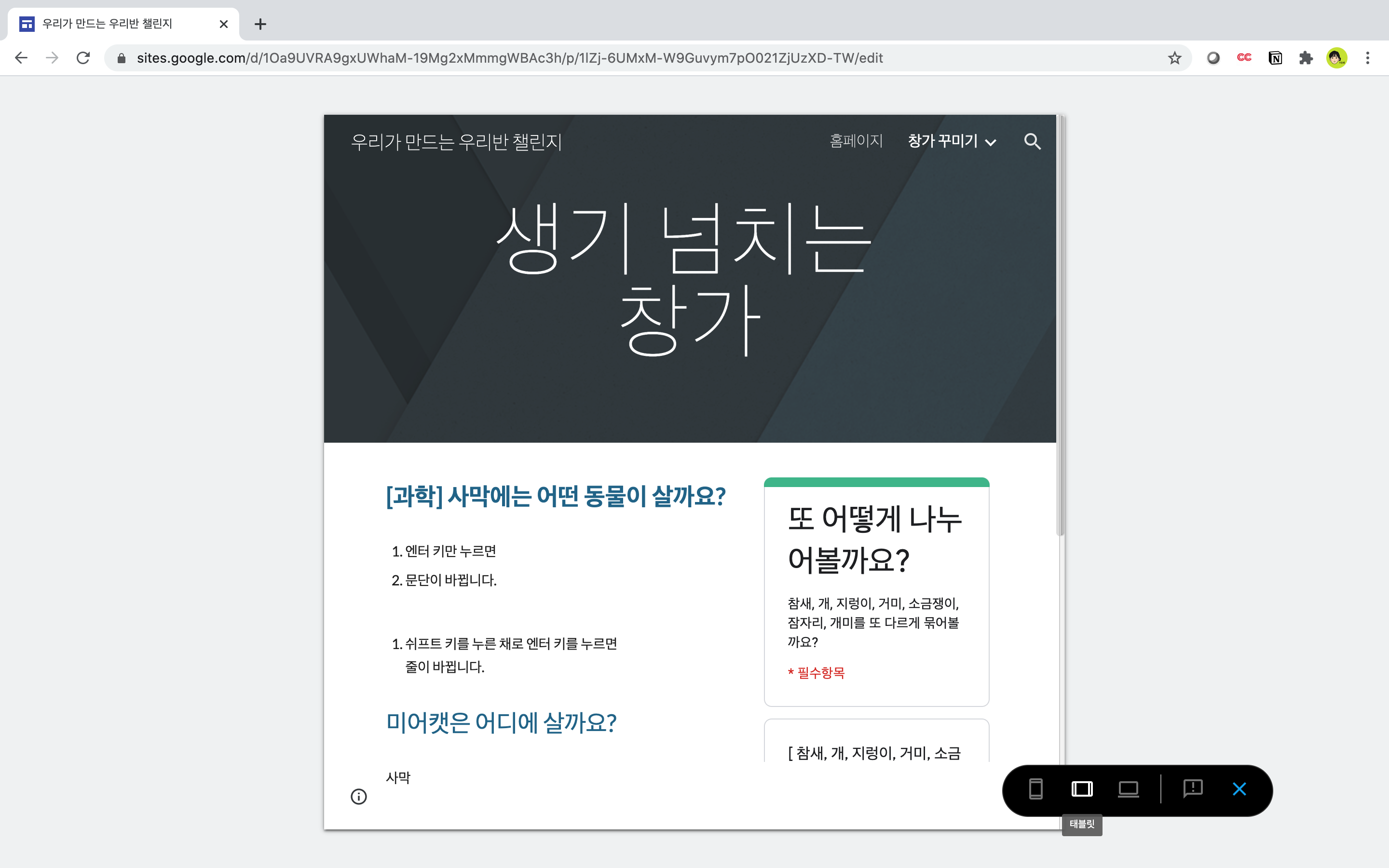Open the CC extension icon
The height and width of the screenshot is (868, 1389).
pyautogui.click(x=1244, y=58)
